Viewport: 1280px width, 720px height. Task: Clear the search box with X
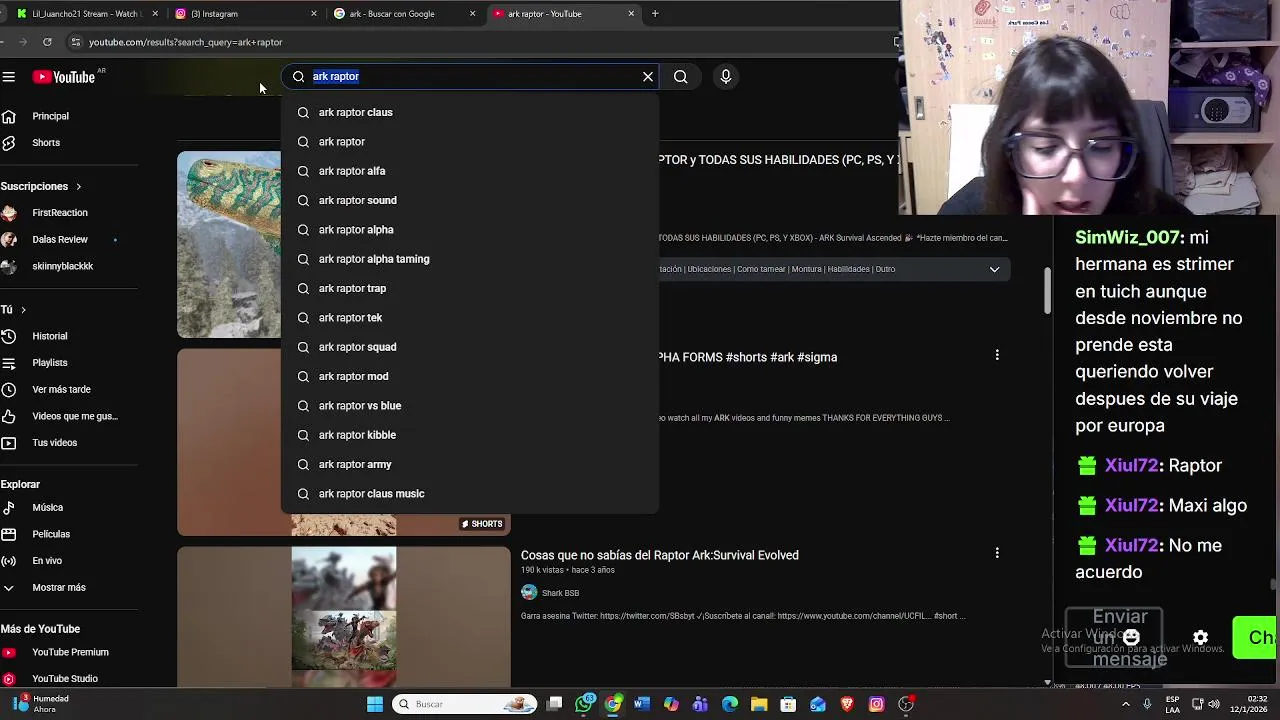(x=648, y=77)
